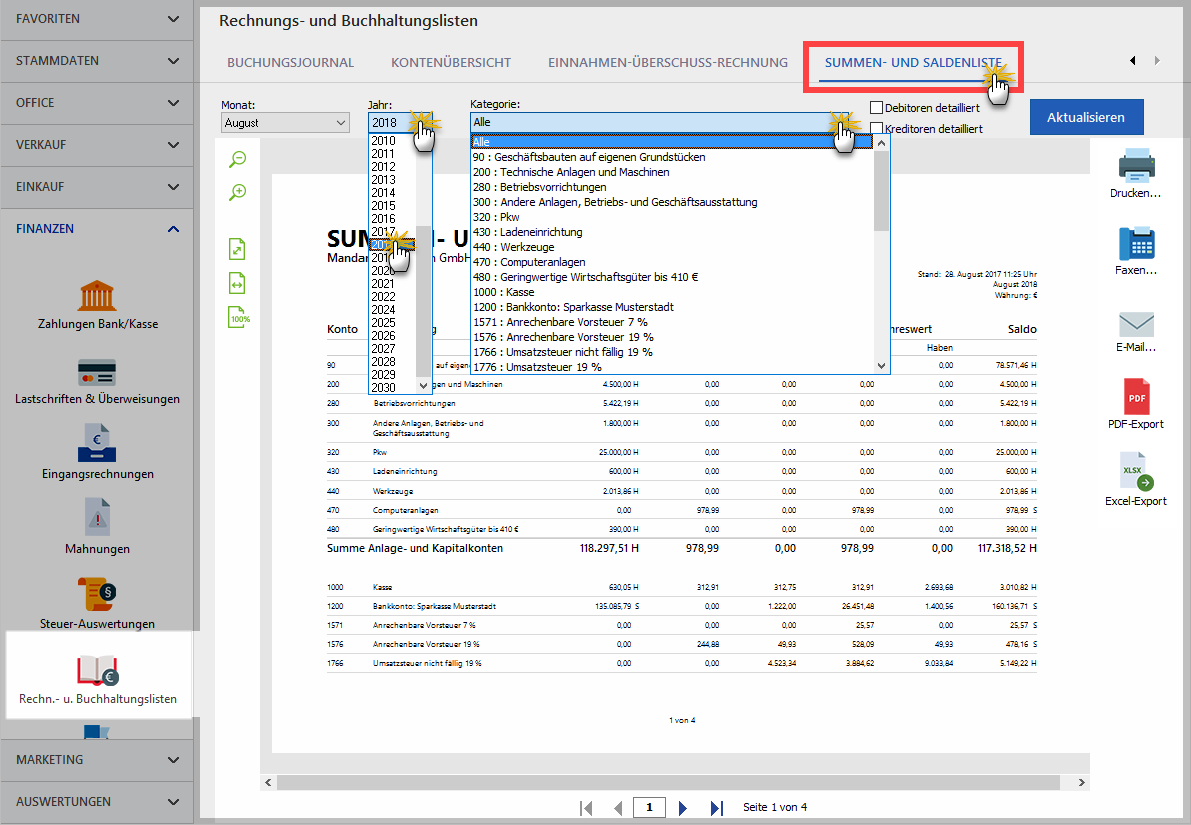Open the Monat dropdown
The height and width of the screenshot is (825, 1191).
coord(286,122)
